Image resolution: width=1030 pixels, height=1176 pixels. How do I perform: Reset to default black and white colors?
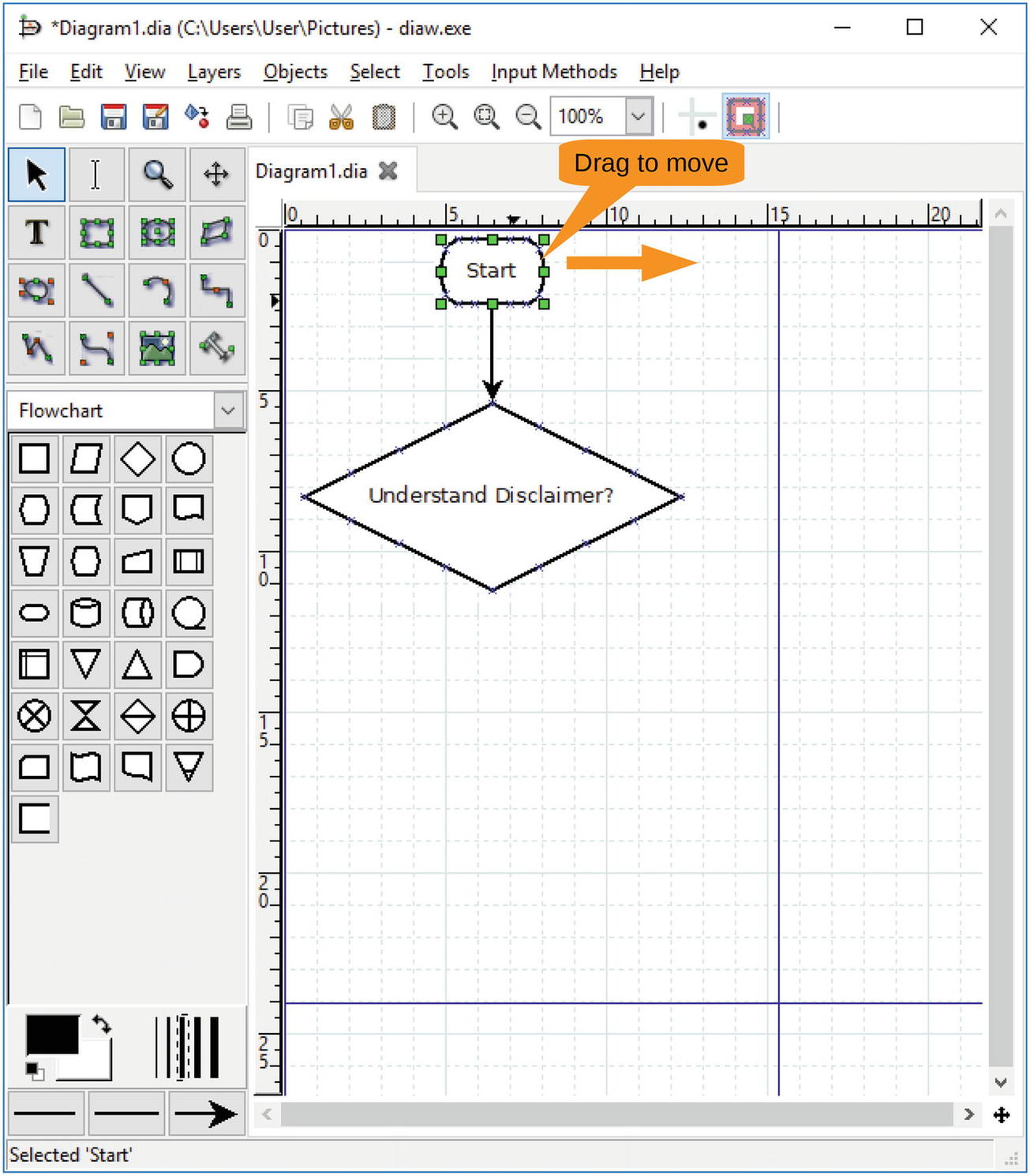click(x=34, y=1070)
